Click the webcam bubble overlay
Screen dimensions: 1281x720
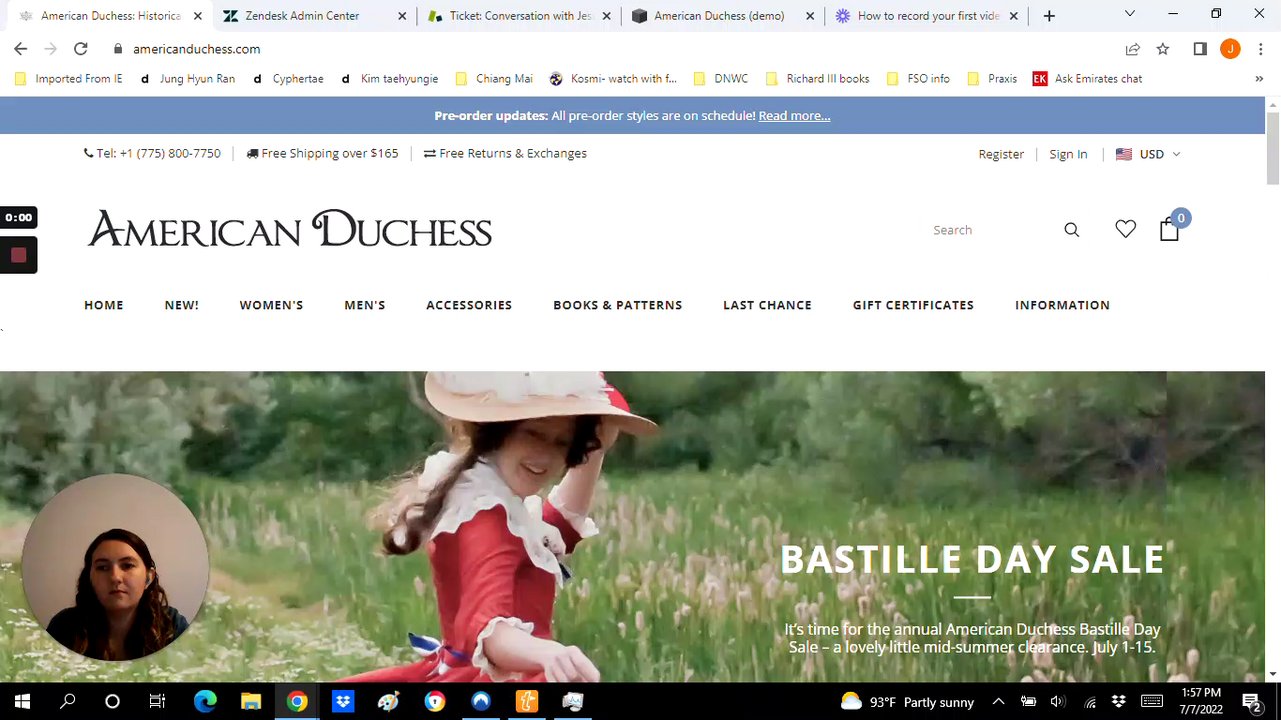coord(115,567)
